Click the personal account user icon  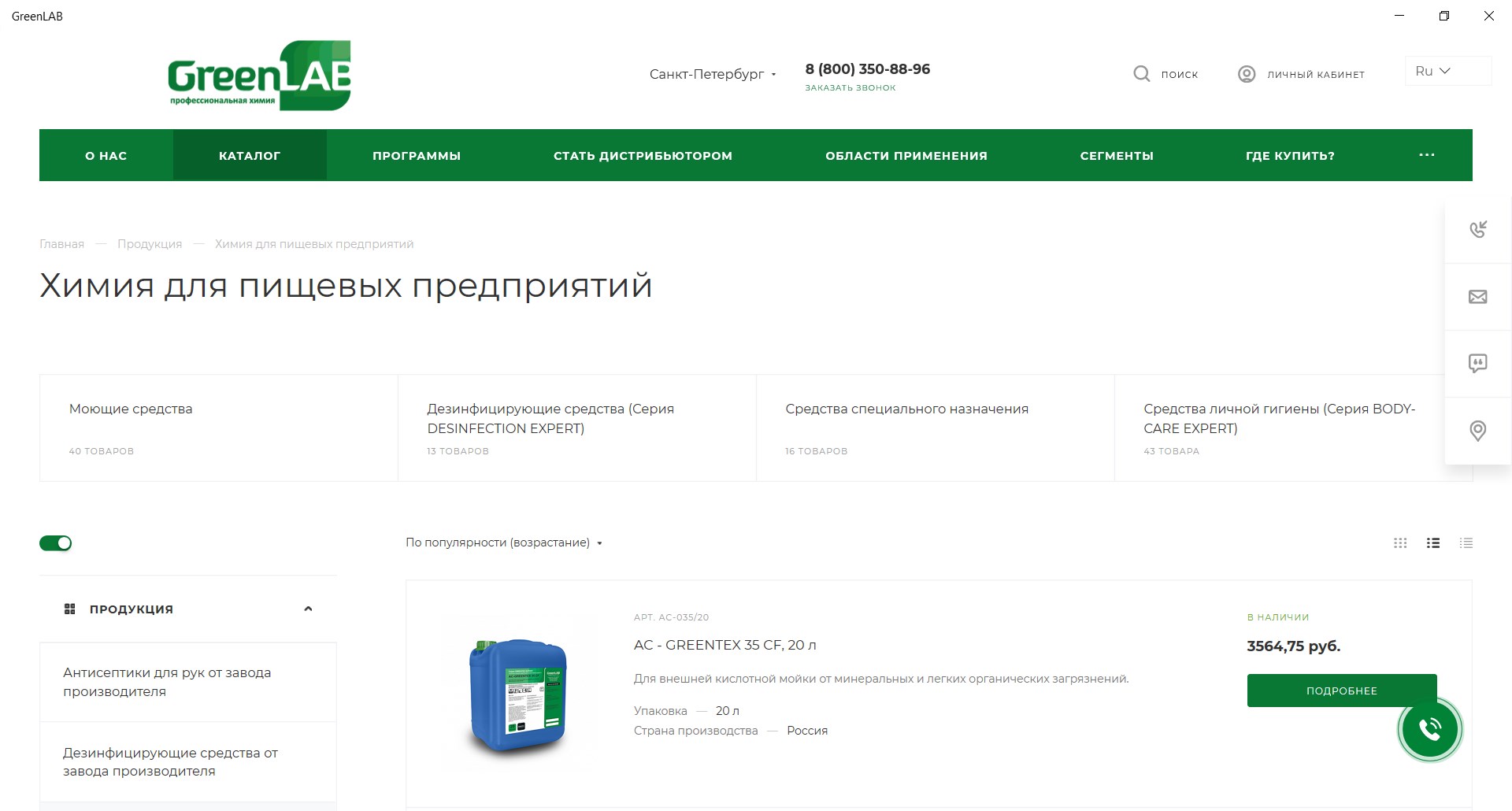coord(1247,74)
